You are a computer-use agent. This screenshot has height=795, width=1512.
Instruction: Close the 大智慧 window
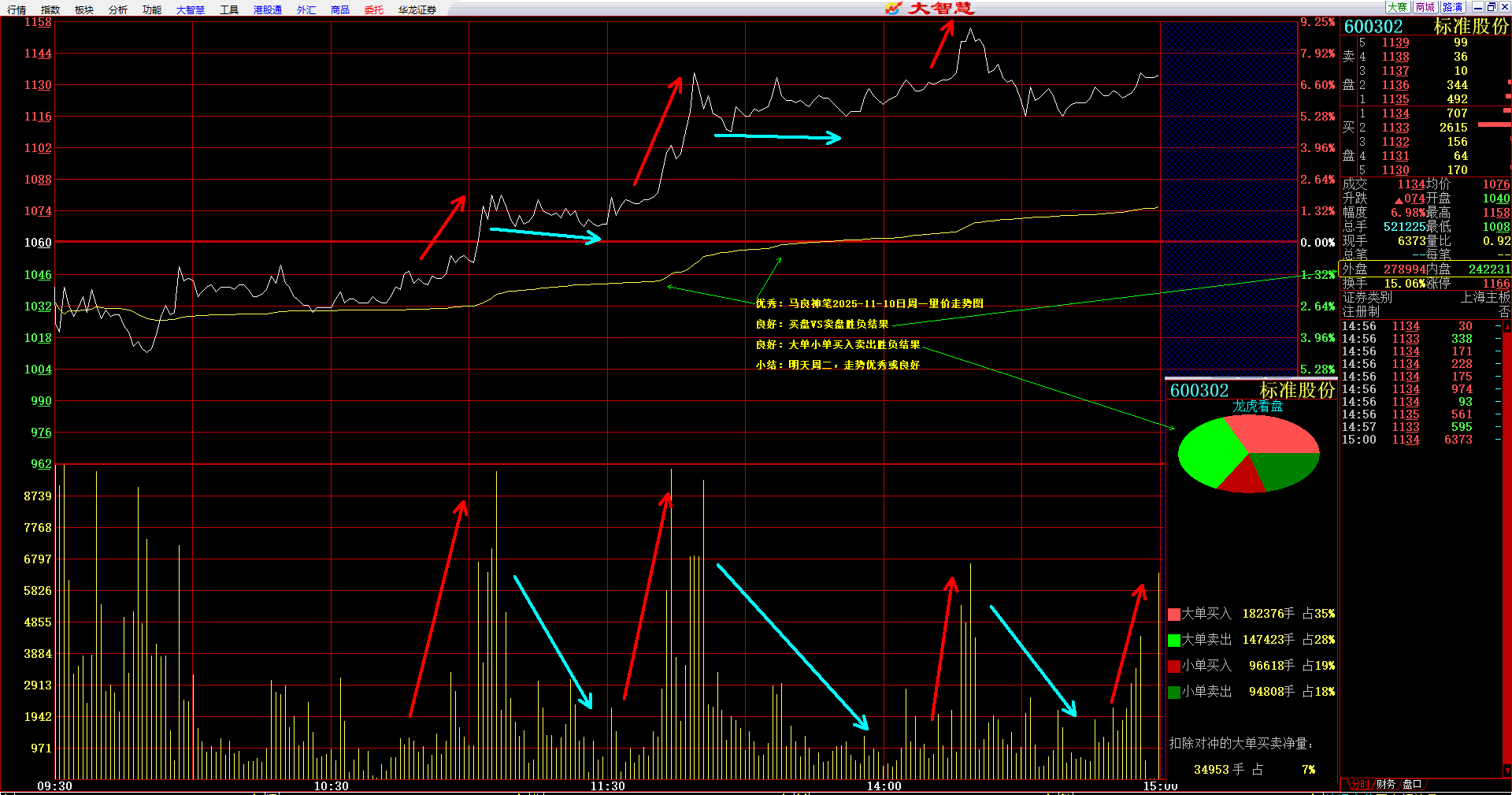1504,7
